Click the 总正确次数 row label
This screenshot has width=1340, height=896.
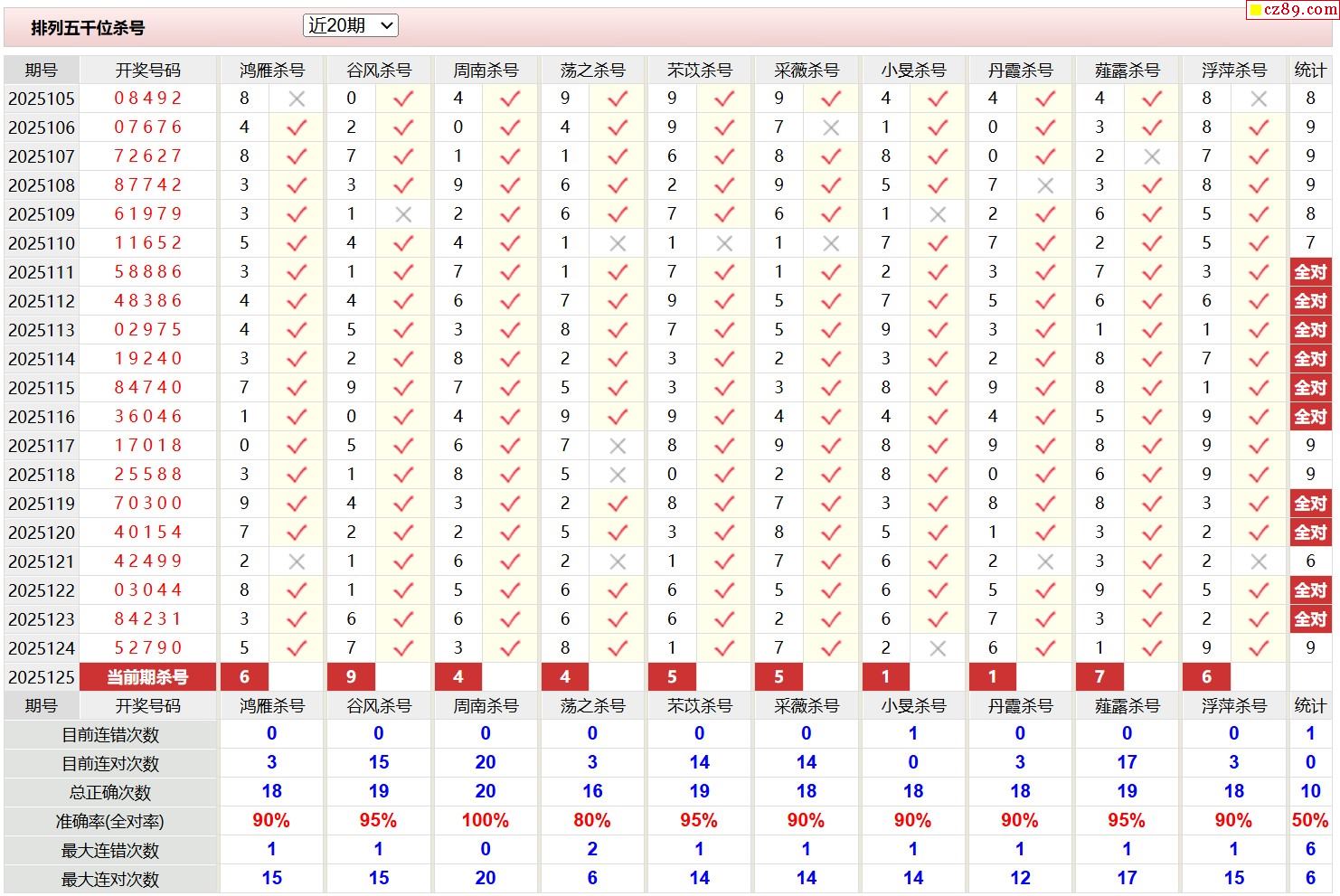pyautogui.click(x=110, y=793)
